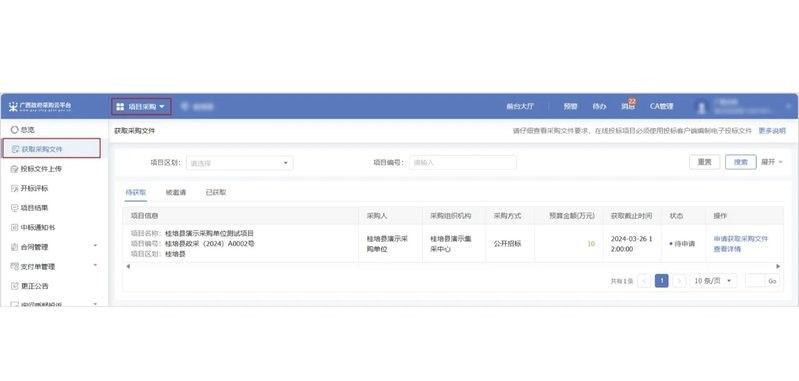Click the Go pagination button
The width and height of the screenshot is (799, 381).
click(772, 281)
